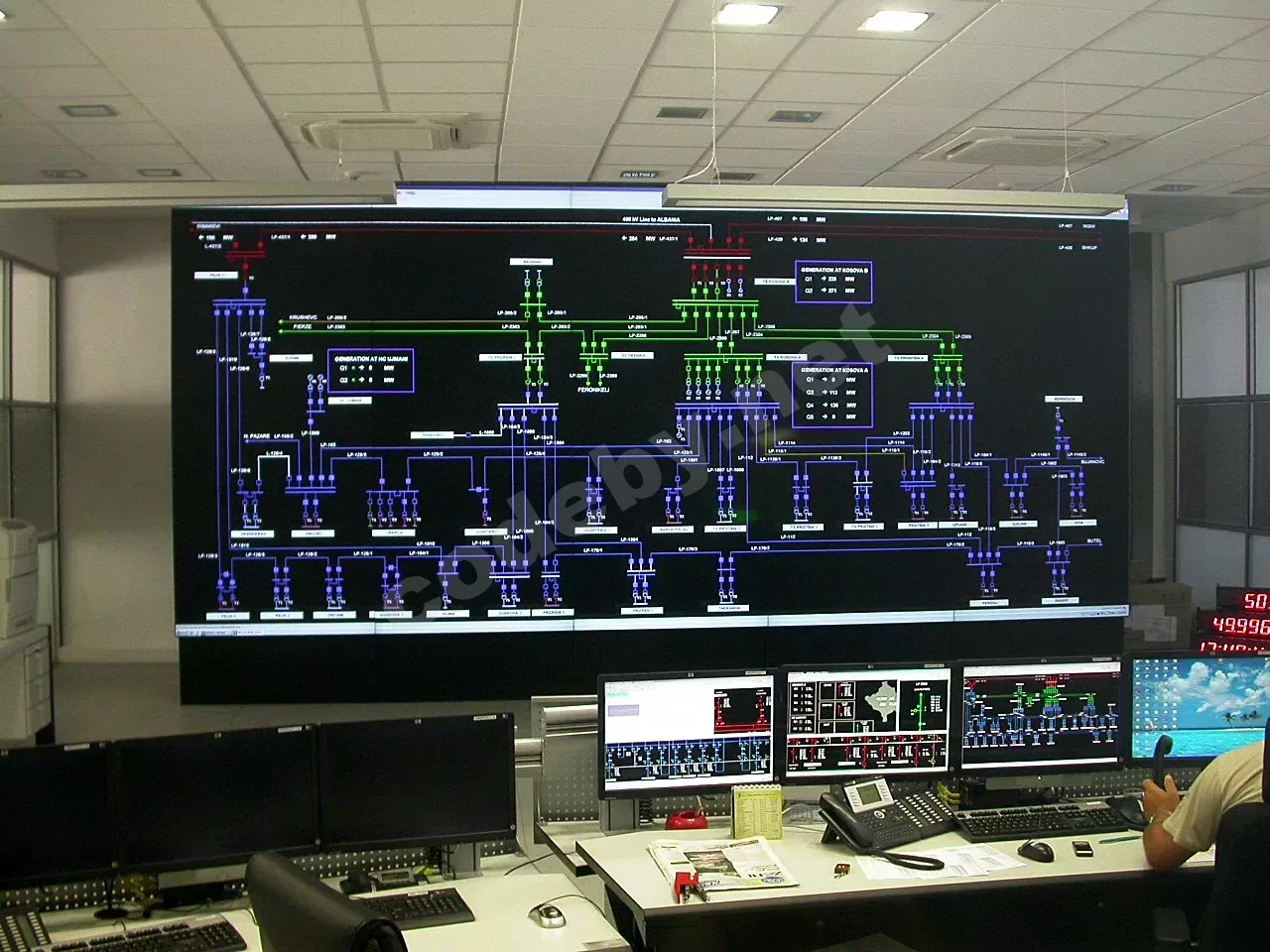The width and height of the screenshot is (1270, 952).
Task: Open the Generation at HC Ujmani panel
Action: (x=370, y=369)
